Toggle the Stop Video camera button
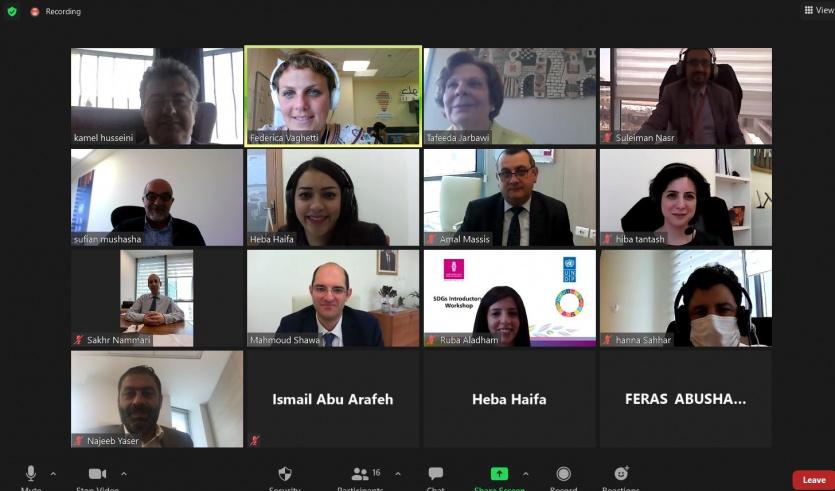 (97, 473)
